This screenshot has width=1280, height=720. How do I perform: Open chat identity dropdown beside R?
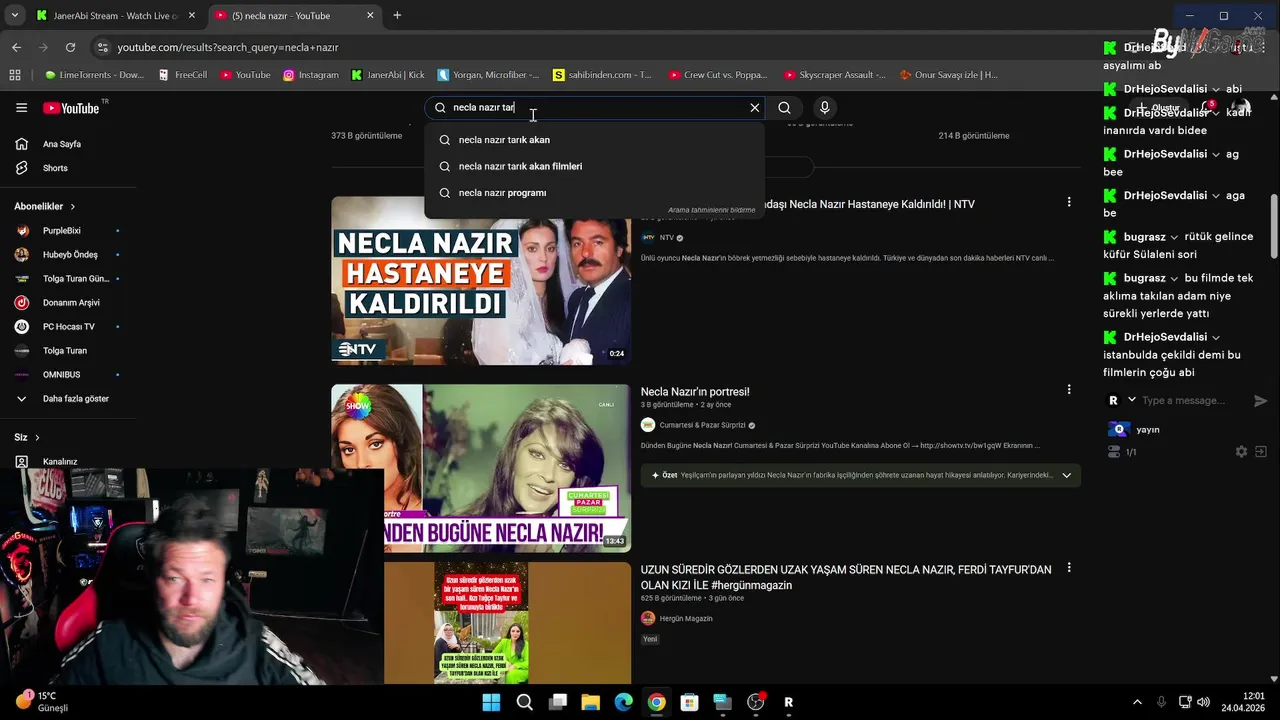pos(1132,400)
